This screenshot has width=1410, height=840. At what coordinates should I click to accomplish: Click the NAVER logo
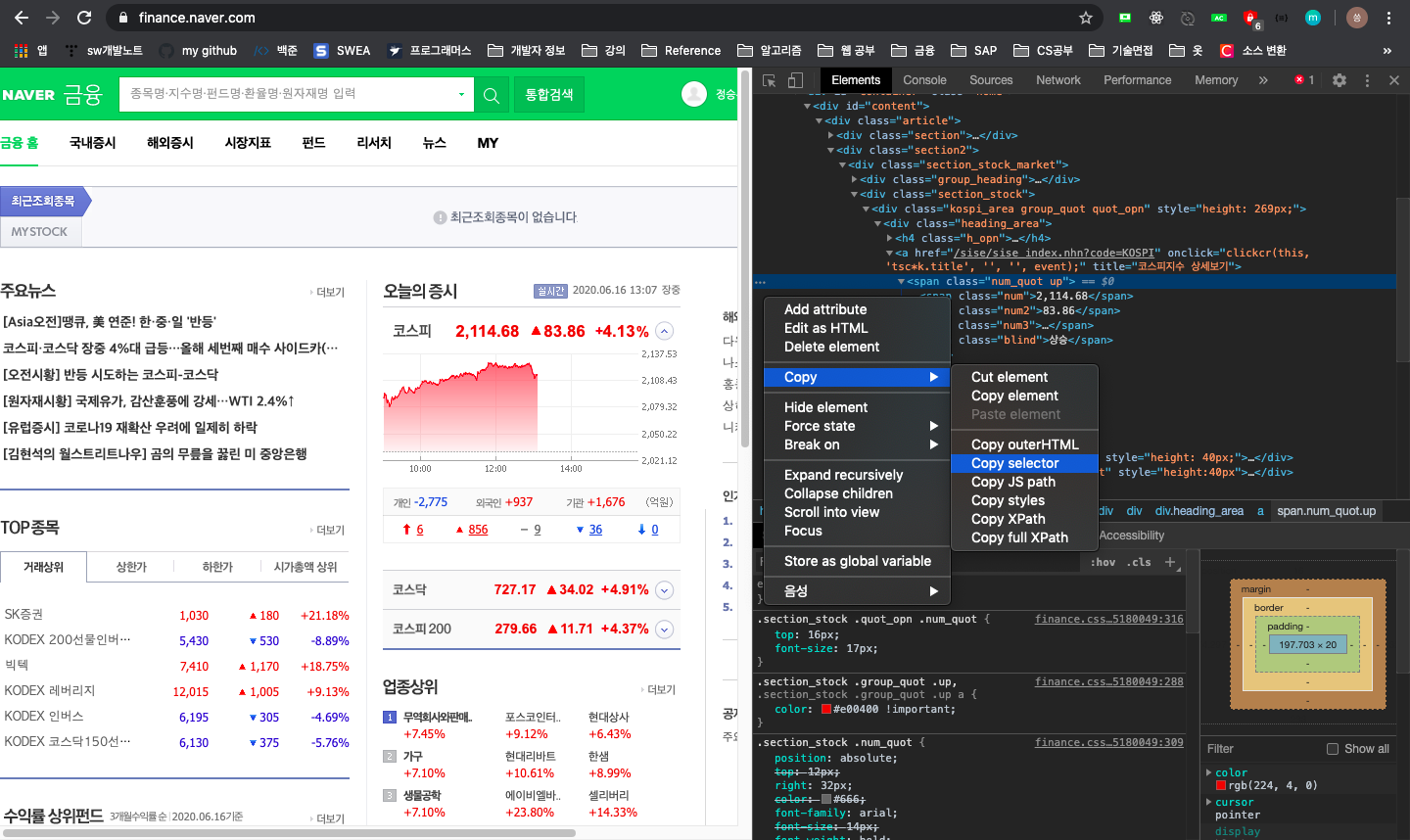coord(28,95)
